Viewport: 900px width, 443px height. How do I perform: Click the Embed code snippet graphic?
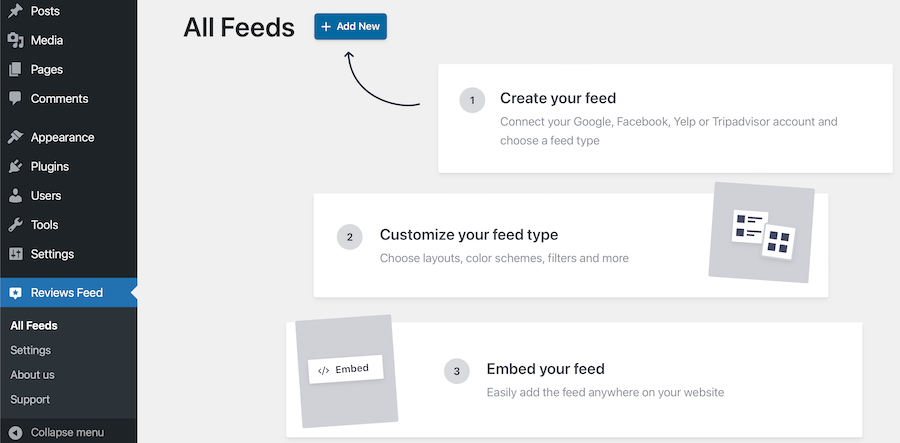tap(343, 369)
